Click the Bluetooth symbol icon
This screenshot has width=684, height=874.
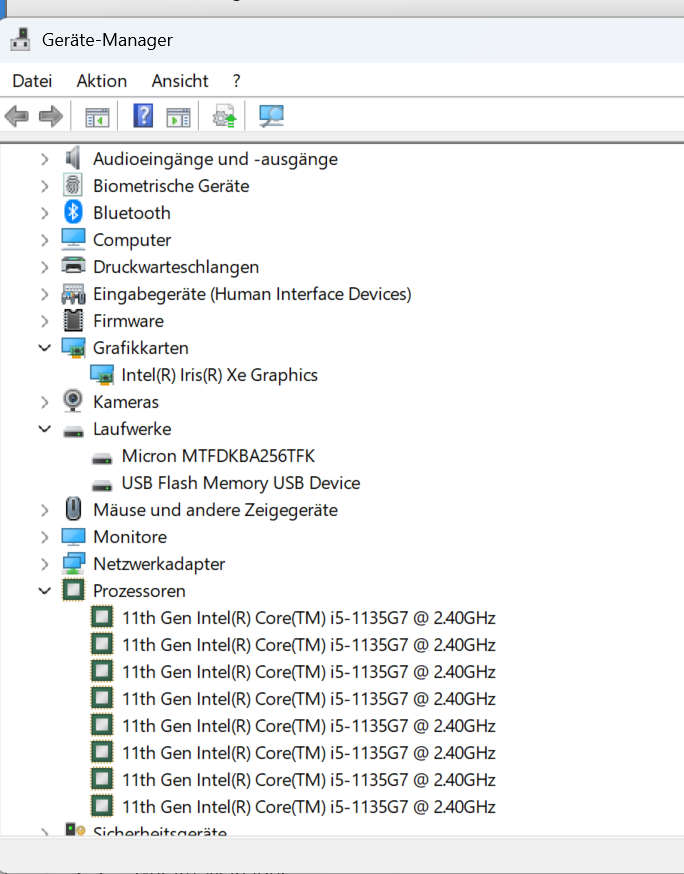[73, 212]
